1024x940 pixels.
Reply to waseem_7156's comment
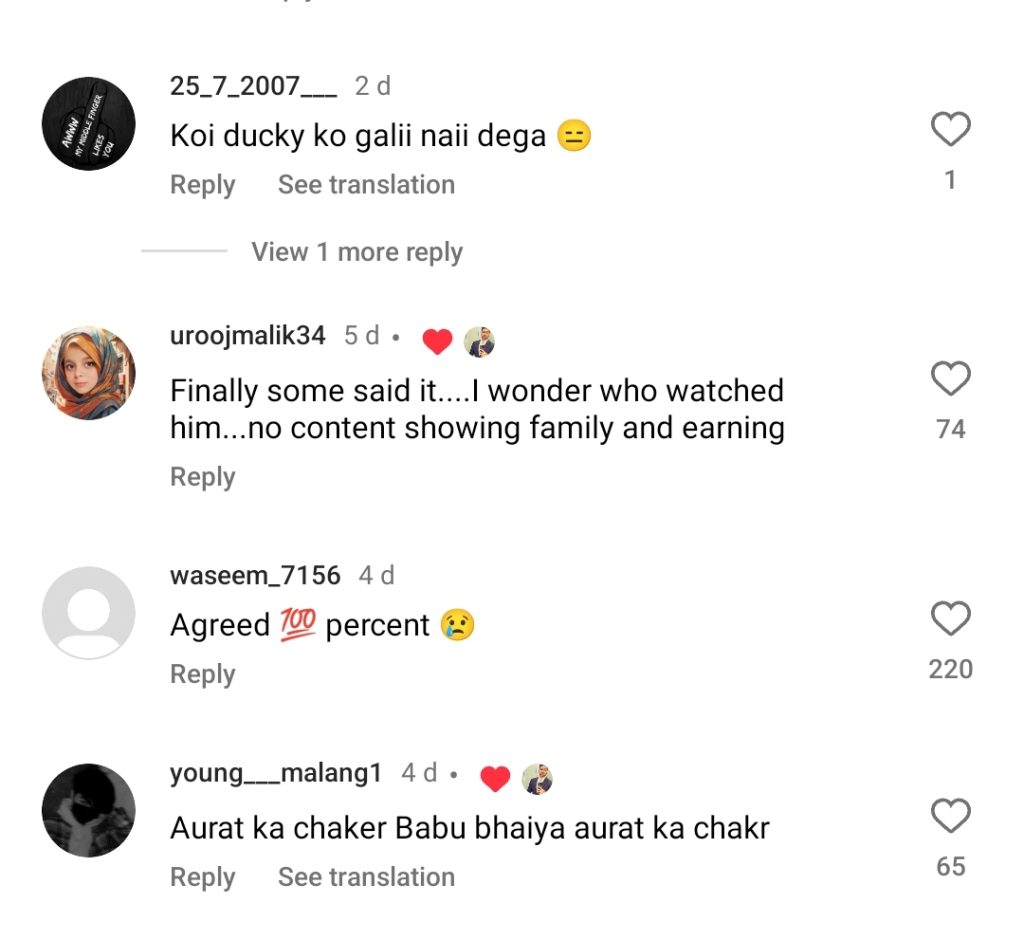pos(202,675)
